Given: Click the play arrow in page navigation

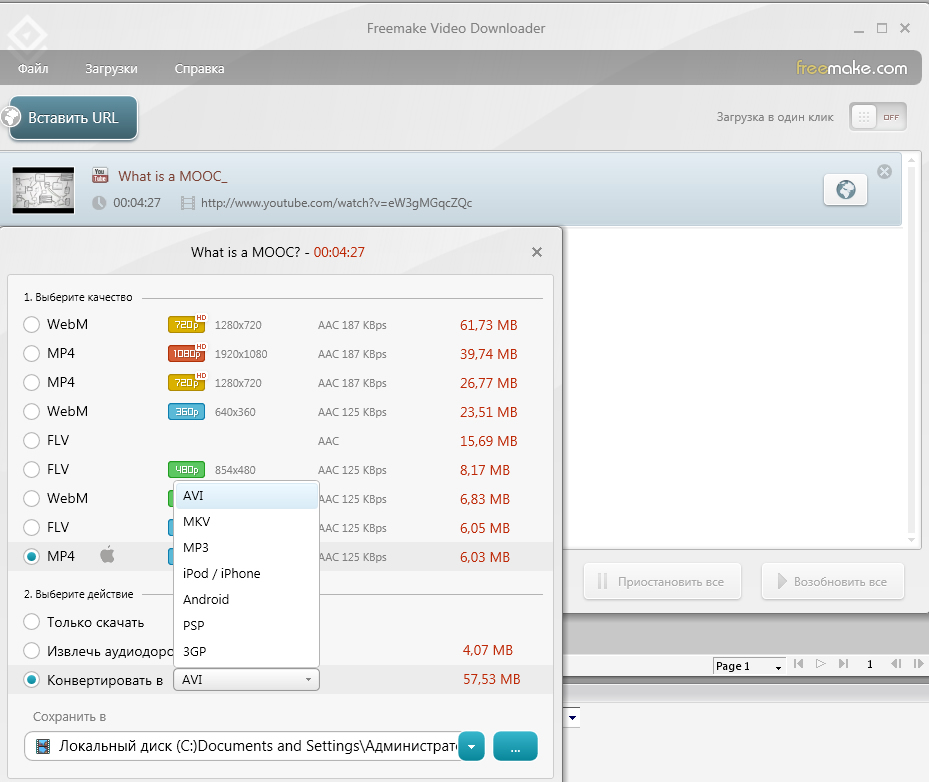Looking at the screenshot, I should pos(821,664).
